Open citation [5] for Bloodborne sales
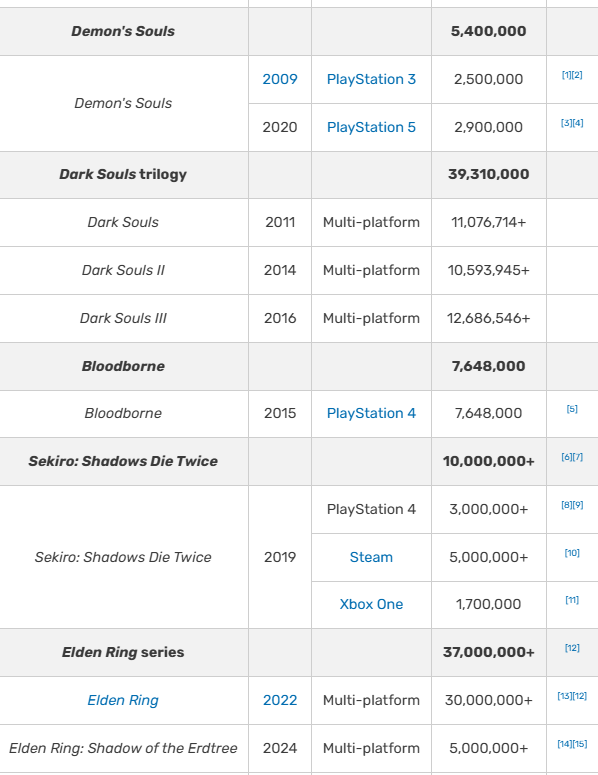Viewport: 598px width, 775px height. (572, 409)
